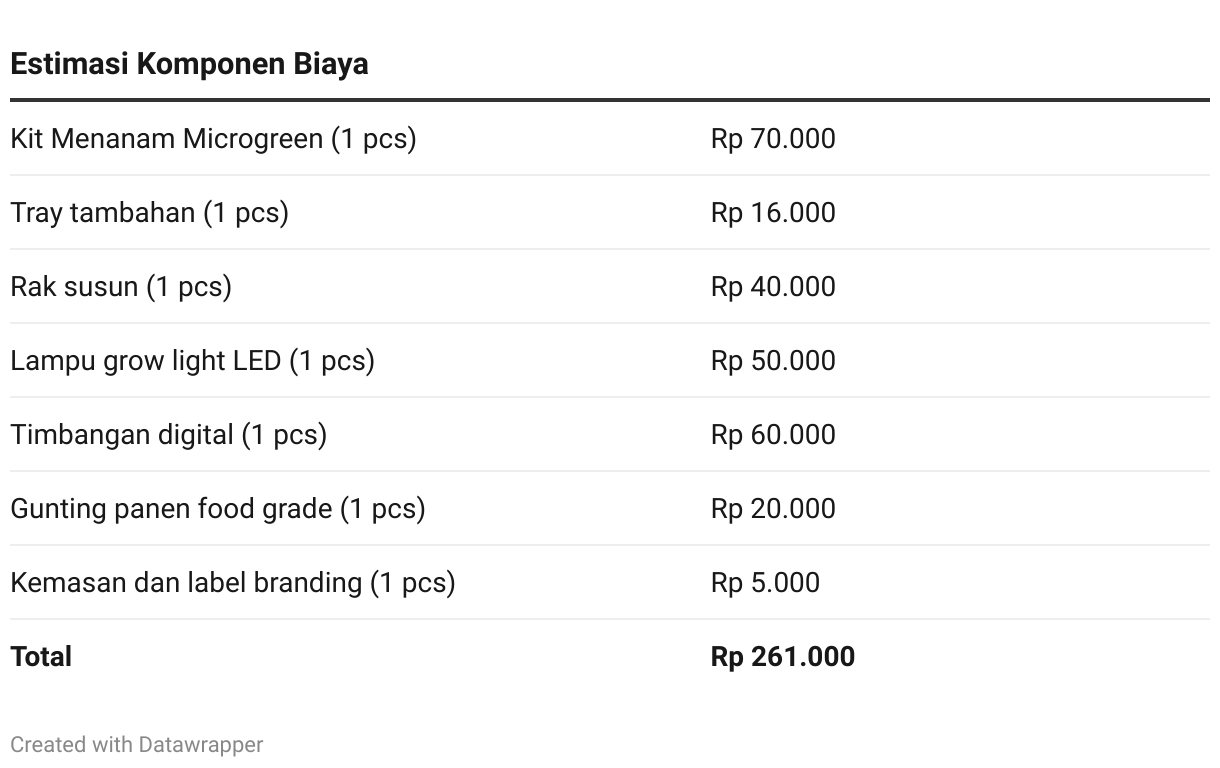Select the Timbangan digital item label

pos(168,434)
